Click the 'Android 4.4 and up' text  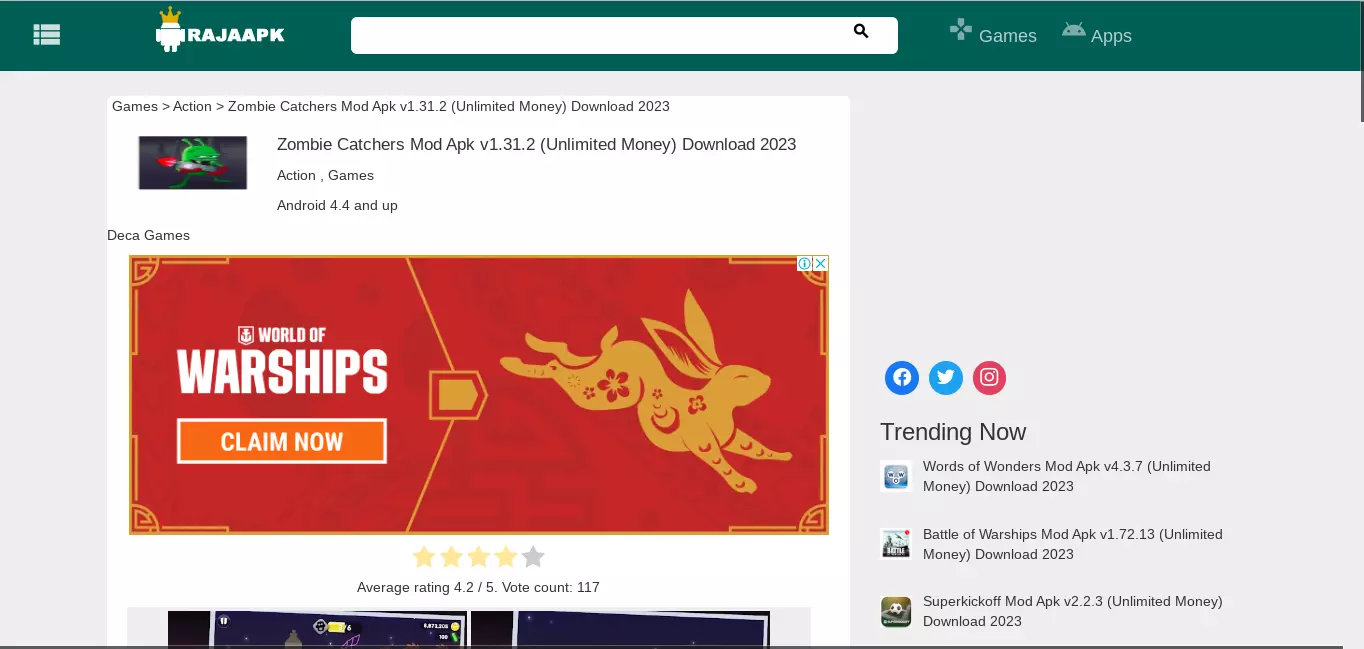click(x=337, y=205)
